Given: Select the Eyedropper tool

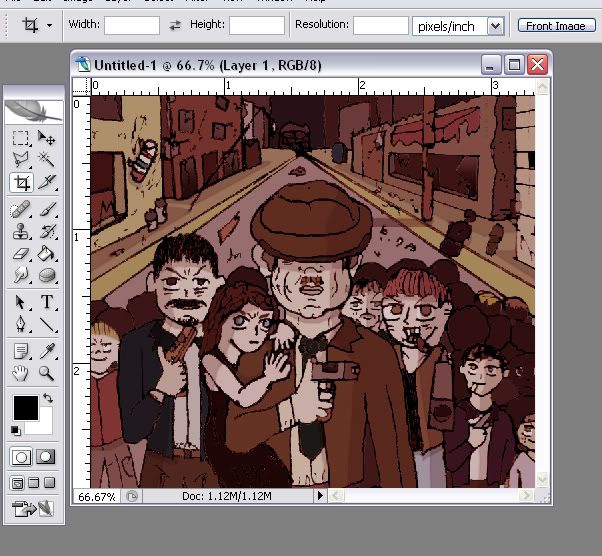Looking at the screenshot, I should tap(46, 351).
